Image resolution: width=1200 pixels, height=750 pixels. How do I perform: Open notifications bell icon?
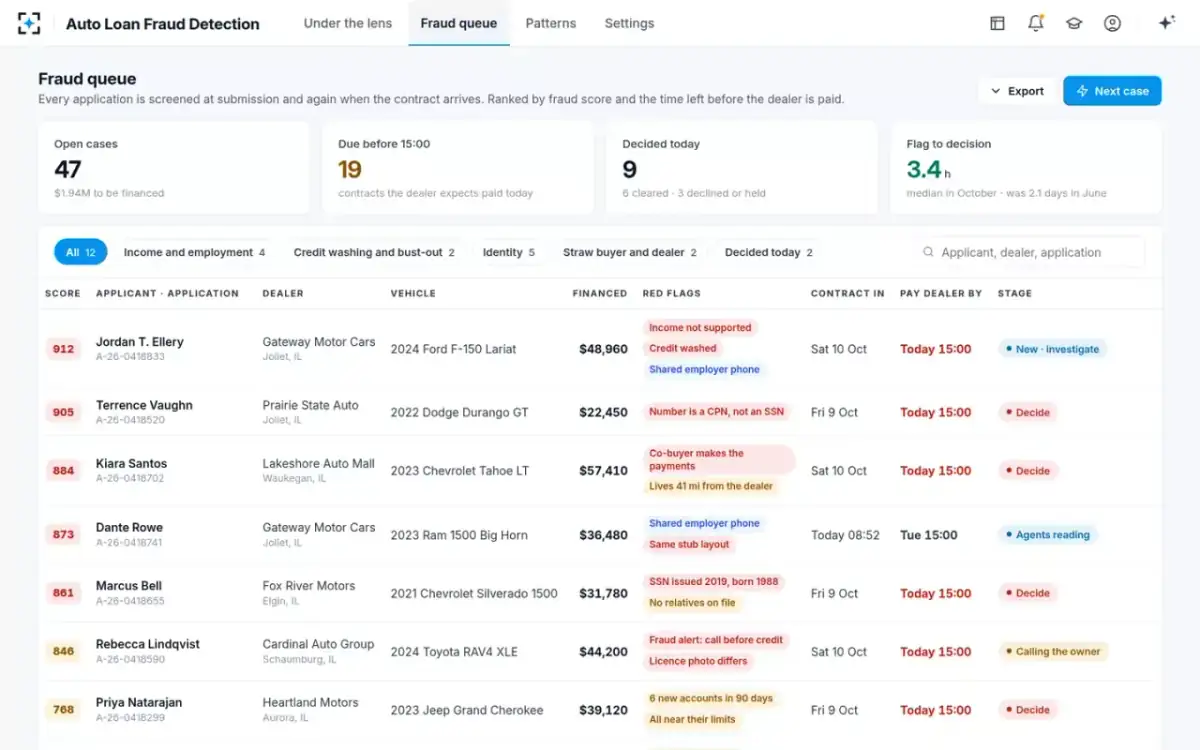point(1036,23)
